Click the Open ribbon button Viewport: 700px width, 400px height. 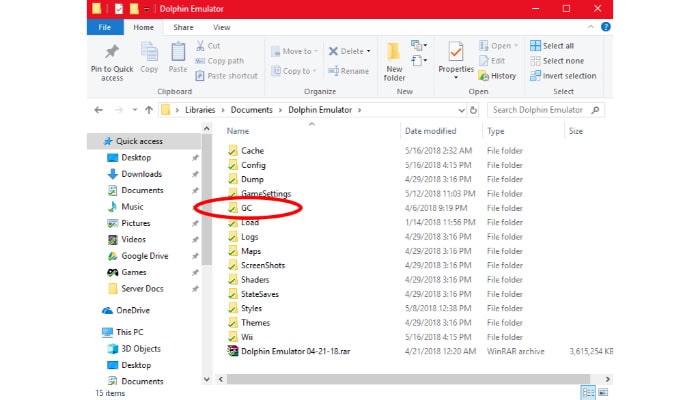tap(498, 46)
